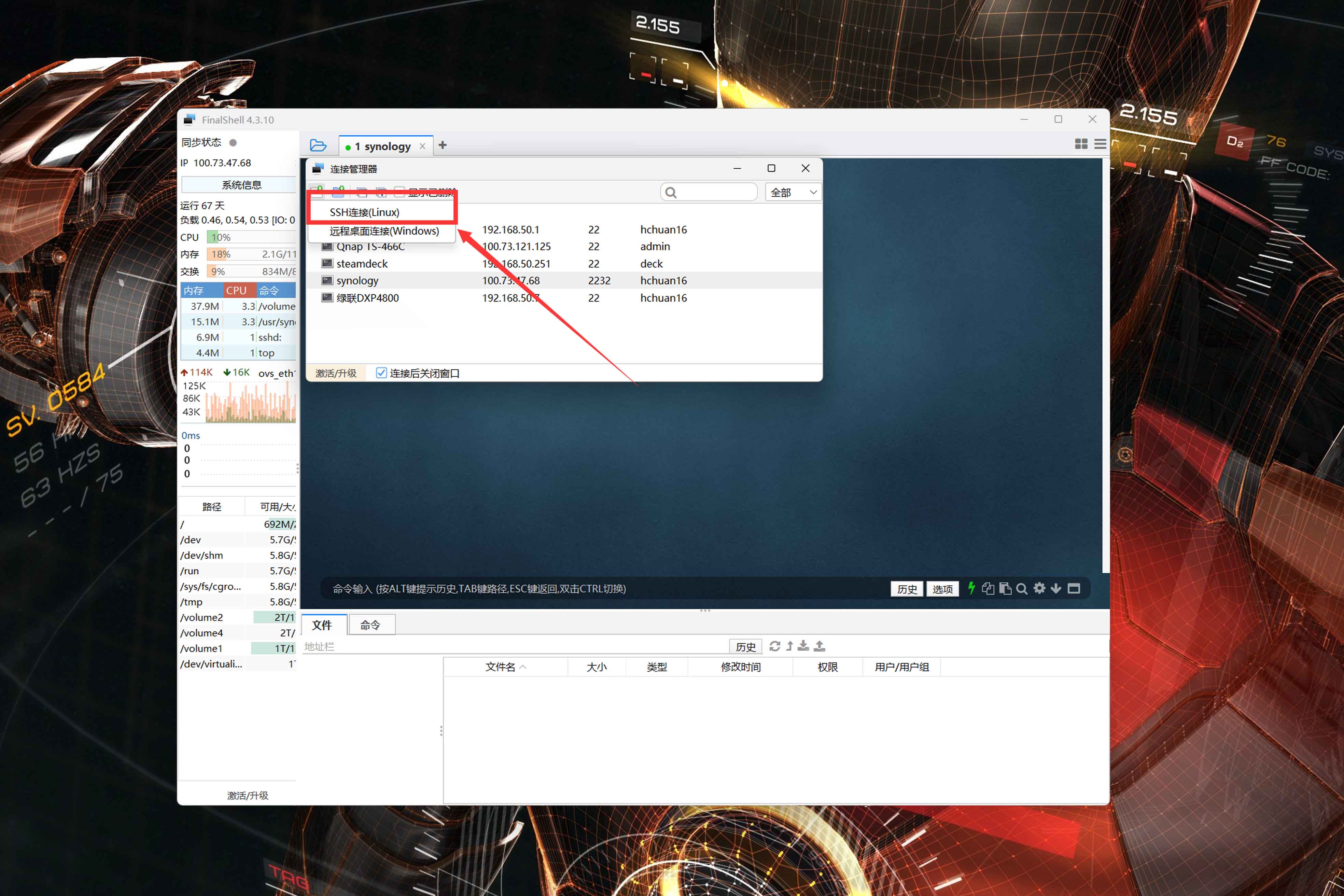Focus the 地址栏 address bar
Screen dimensions: 1344x896
(x=514, y=646)
